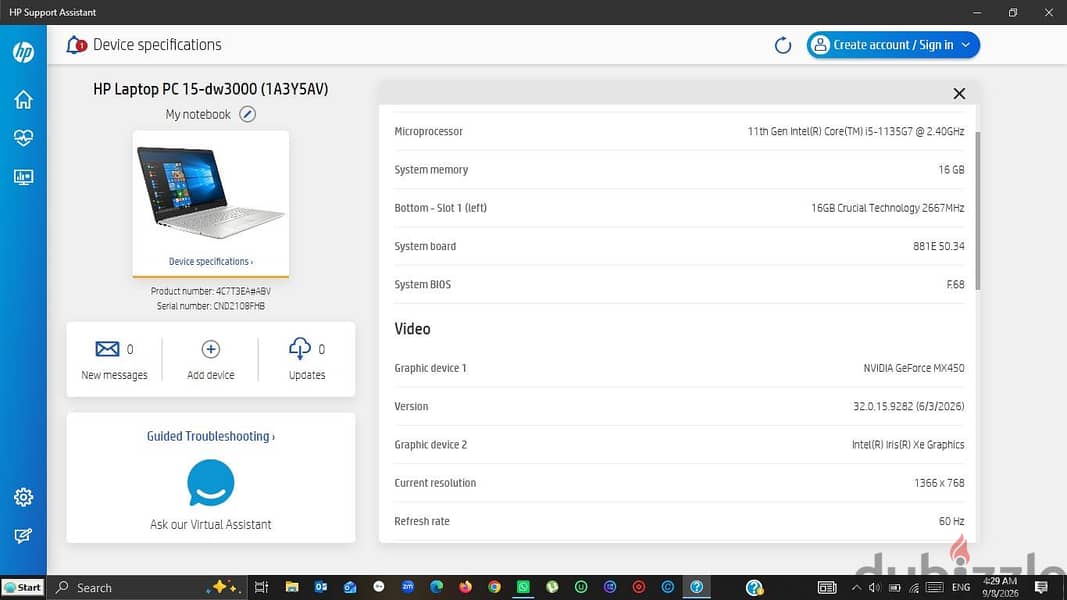Viewport: 1067px width, 600px height.
Task: Open Zoom from the taskbar
Action: 408,586
